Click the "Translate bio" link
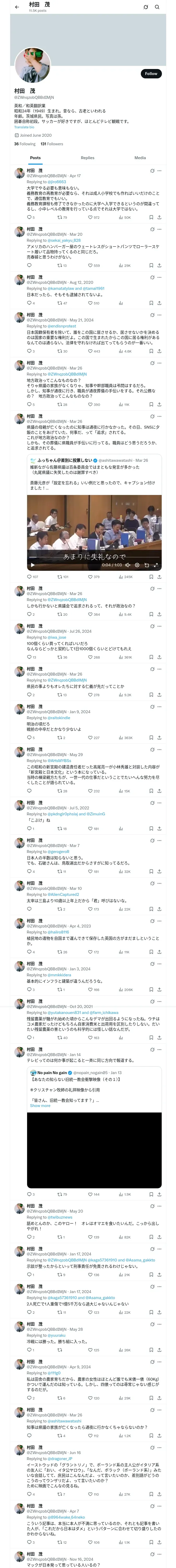Image resolution: width=176 pixels, height=1568 pixels. [24, 126]
